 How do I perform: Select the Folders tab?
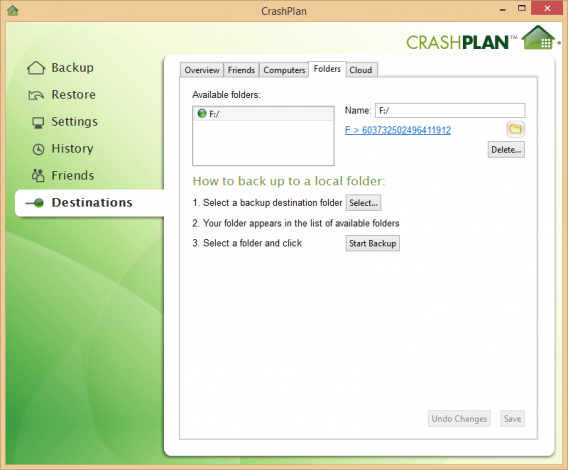327,69
